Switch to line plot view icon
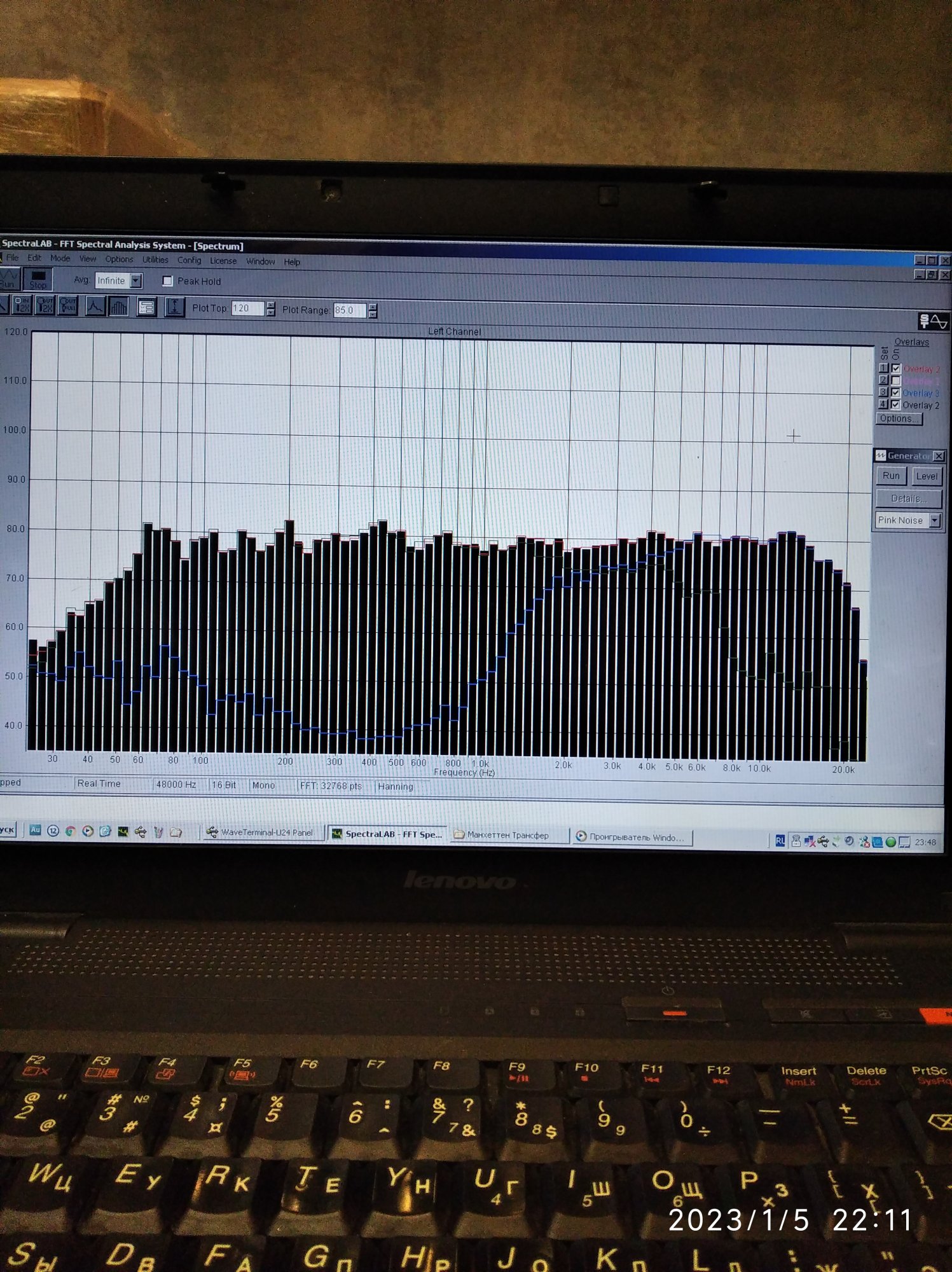 (x=95, y=307)
